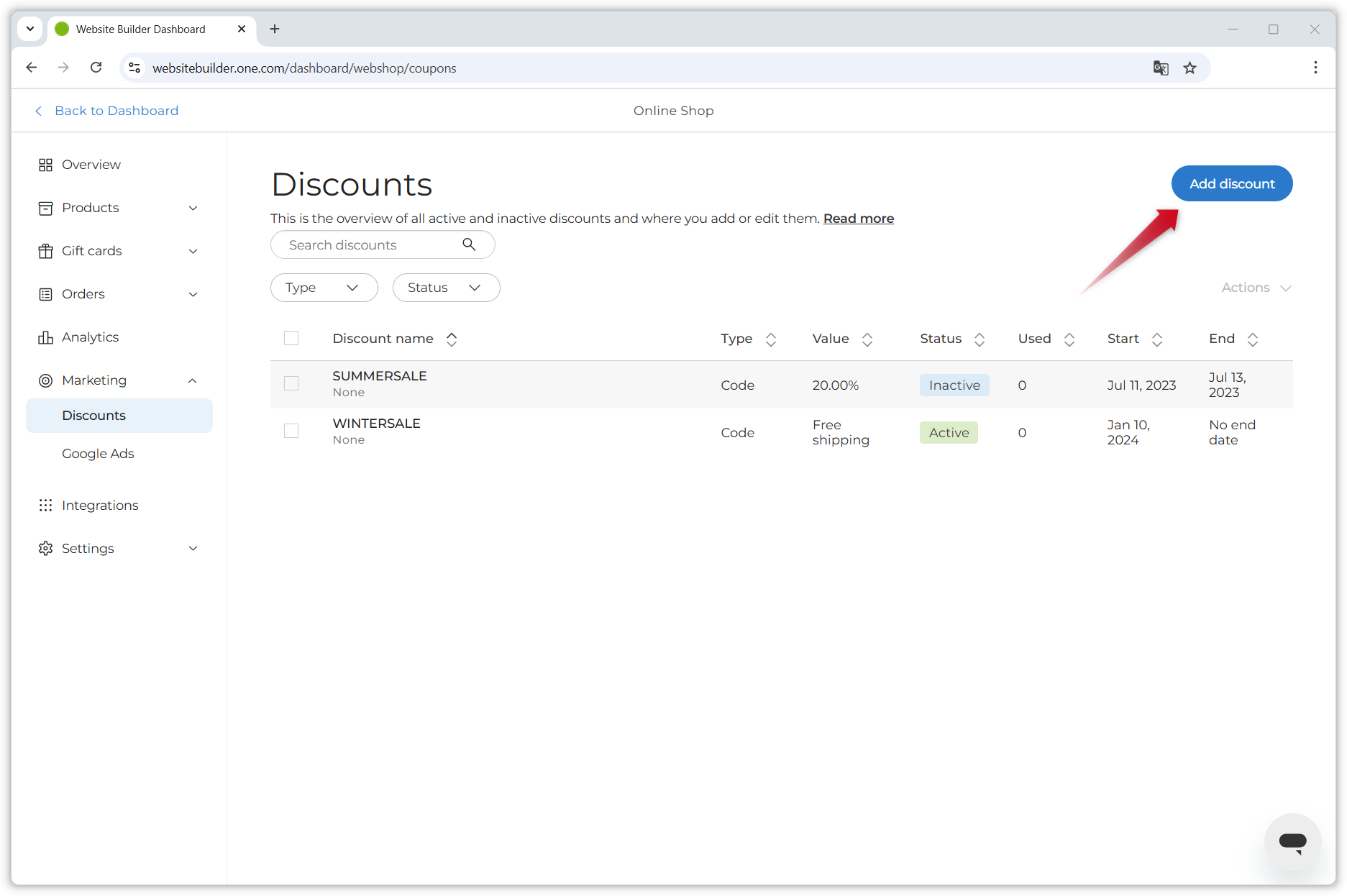Click the Marketing target icon
Image resolution: width=1347 pixels, height=896 pixels.
pyautogui.click(x=45, y=380)
